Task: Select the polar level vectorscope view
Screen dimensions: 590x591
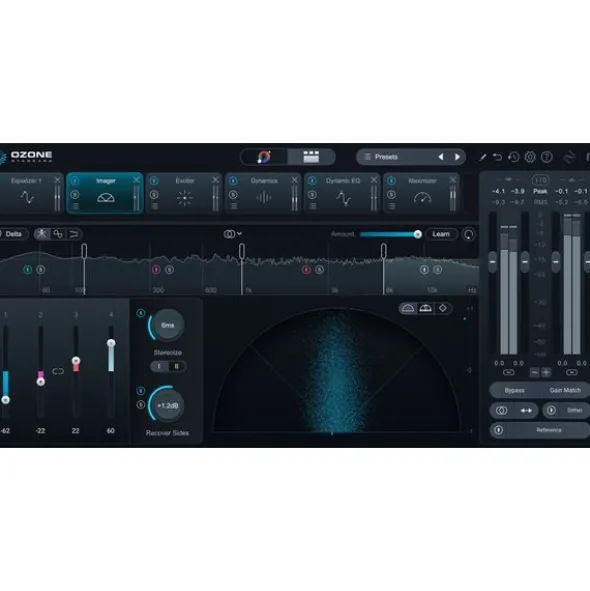Action: coord(425,308)
